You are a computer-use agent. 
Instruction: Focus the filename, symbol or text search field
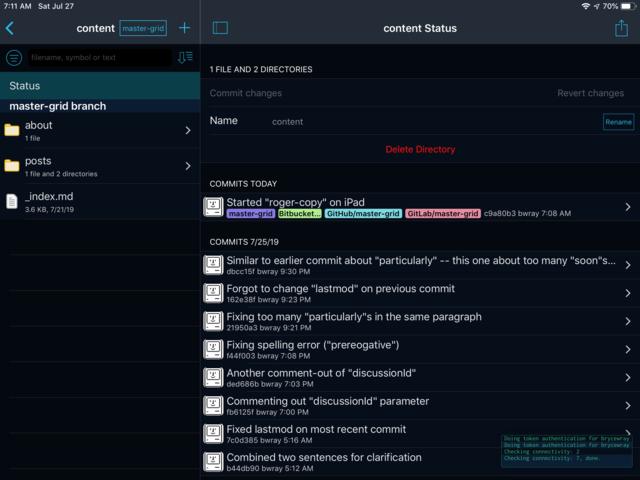99,58
